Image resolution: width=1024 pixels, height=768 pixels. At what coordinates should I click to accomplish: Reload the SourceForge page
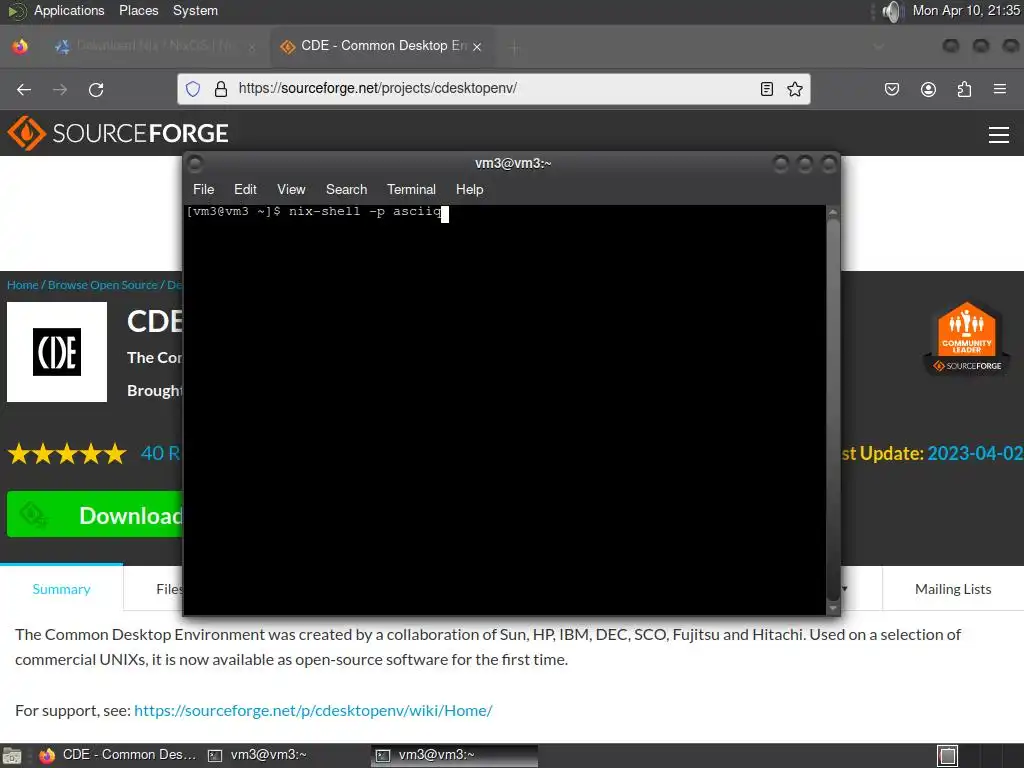point(96,89)
